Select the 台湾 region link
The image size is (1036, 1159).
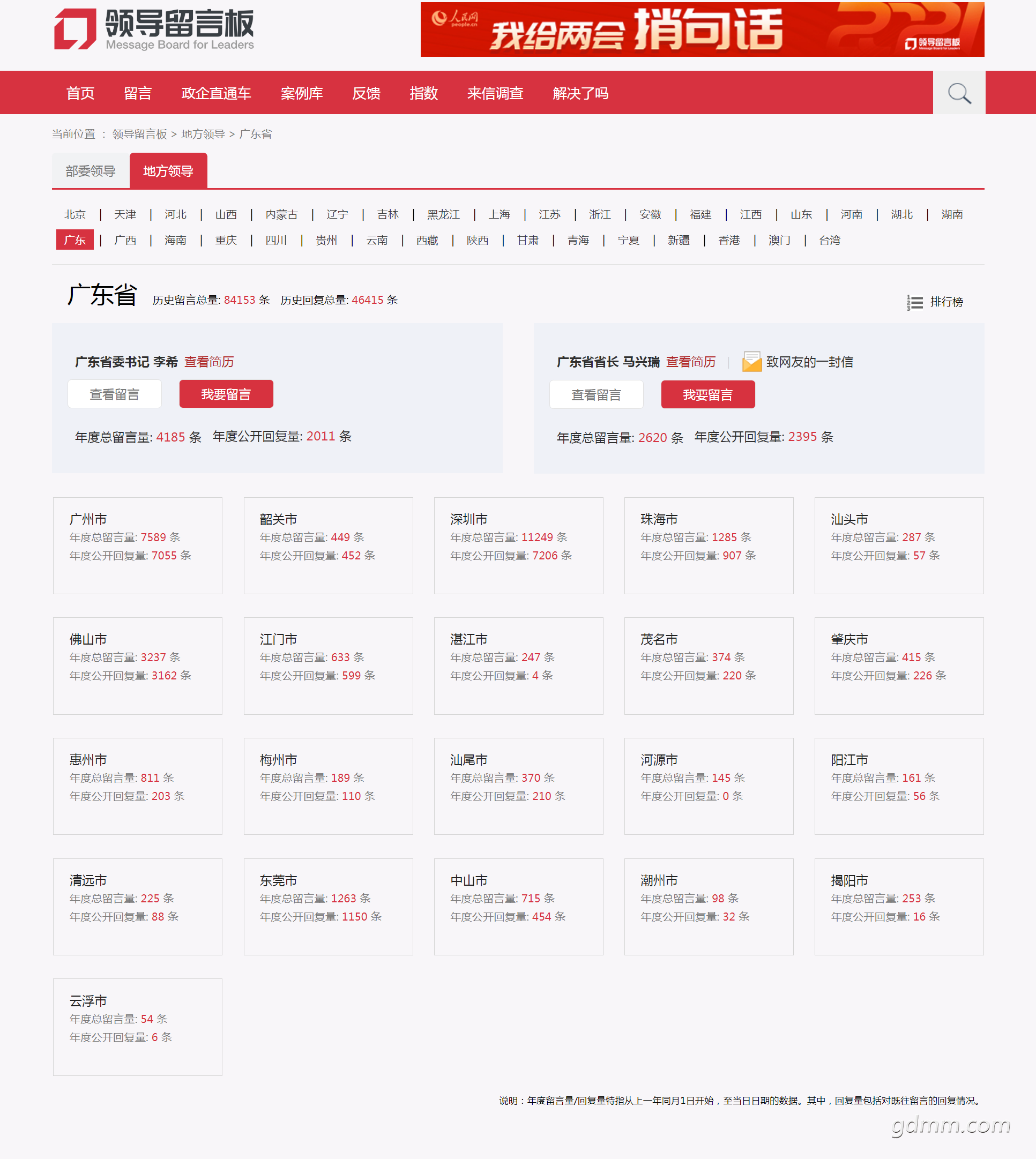tap(829, 240)
